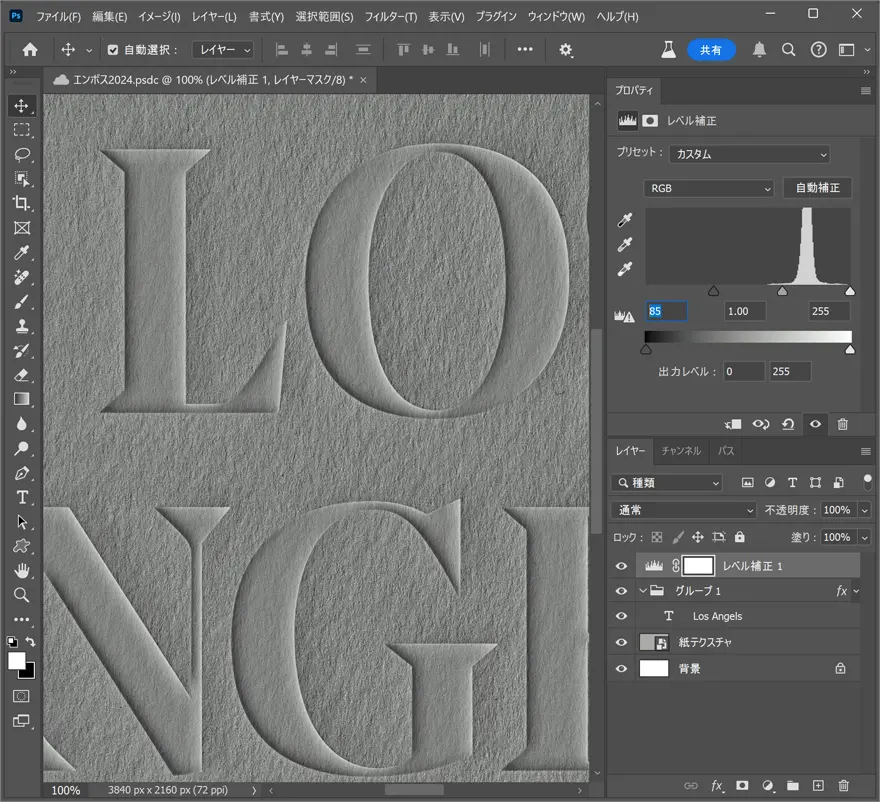
Task: Click the shadow input field showing 85
Action: (666, 311)
